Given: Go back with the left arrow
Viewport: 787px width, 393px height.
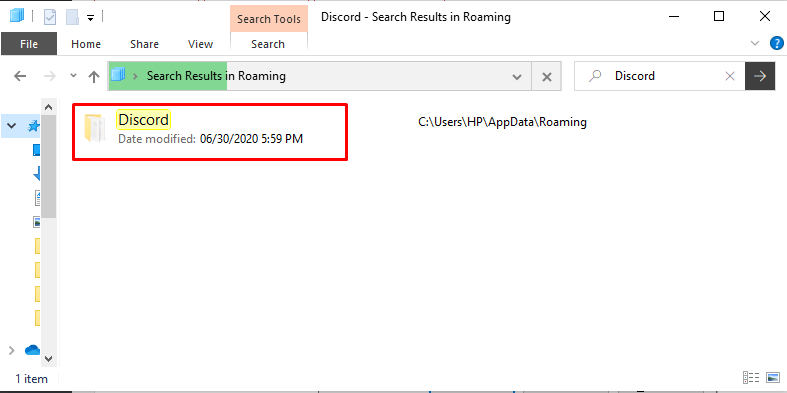Looking at the screenshot, I should (x=20, y=76).
